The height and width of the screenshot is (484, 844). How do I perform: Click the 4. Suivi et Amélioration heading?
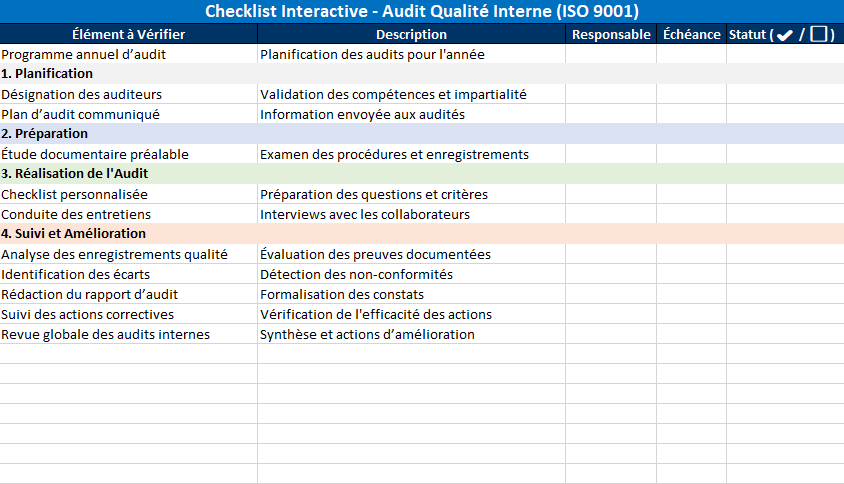pyautogui.click(x=74, y=234)
